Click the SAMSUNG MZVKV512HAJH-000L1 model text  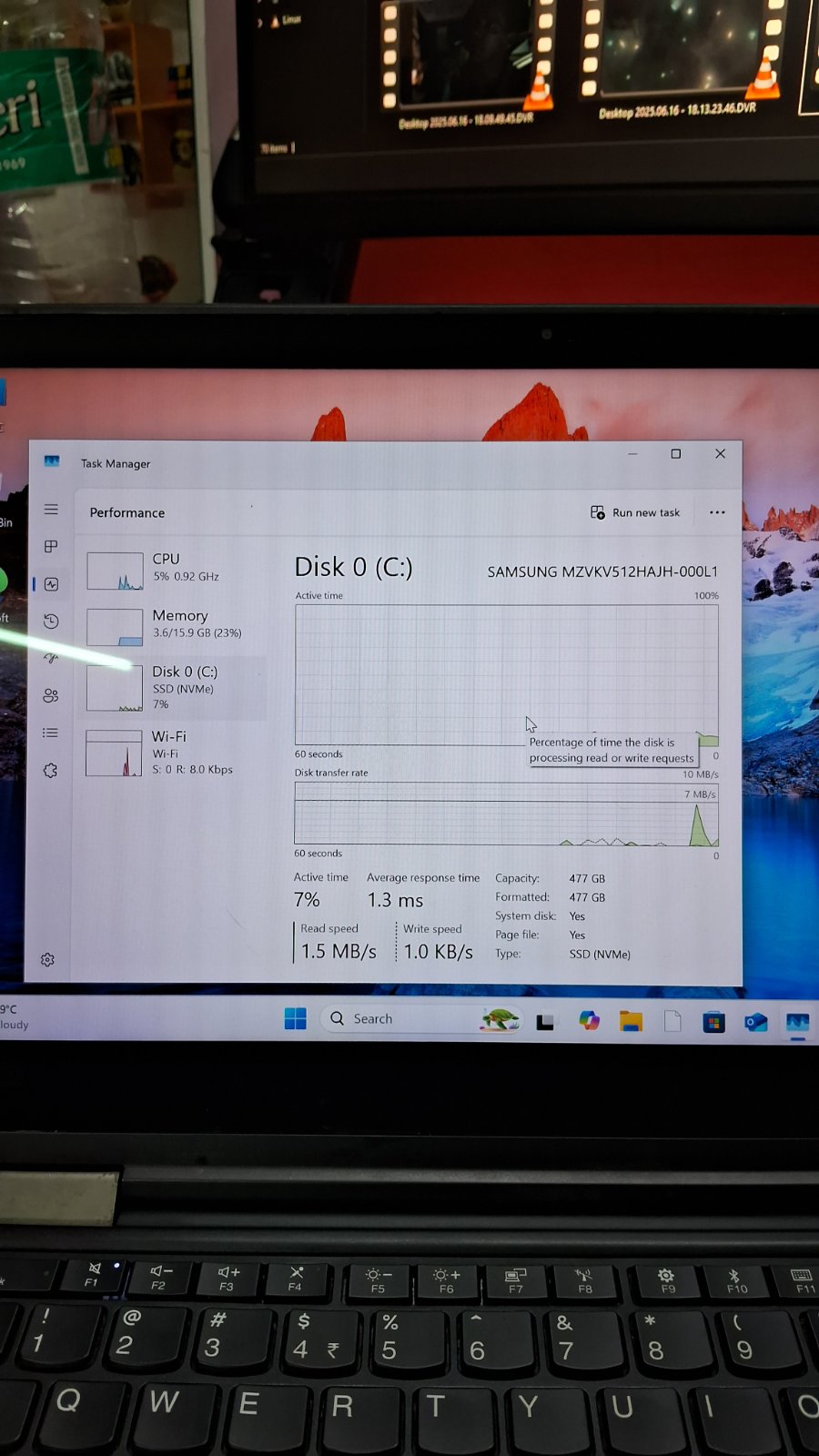click(602, 571)
